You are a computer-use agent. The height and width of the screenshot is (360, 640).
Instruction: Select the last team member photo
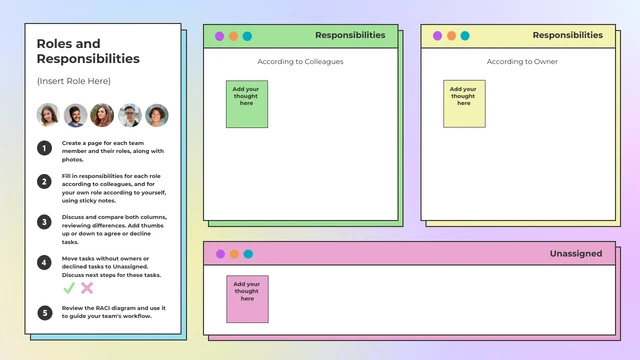coord(157,115)
